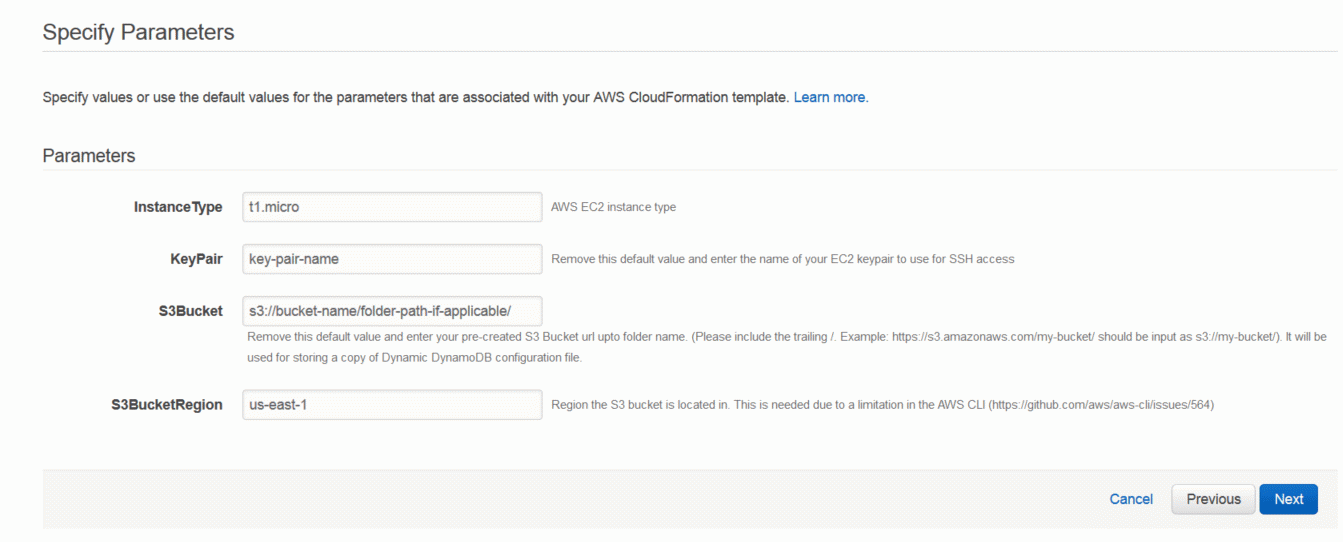Click the EC2 keypair SSH access hint
The image size is (1343, 542).
coord(783,259)
